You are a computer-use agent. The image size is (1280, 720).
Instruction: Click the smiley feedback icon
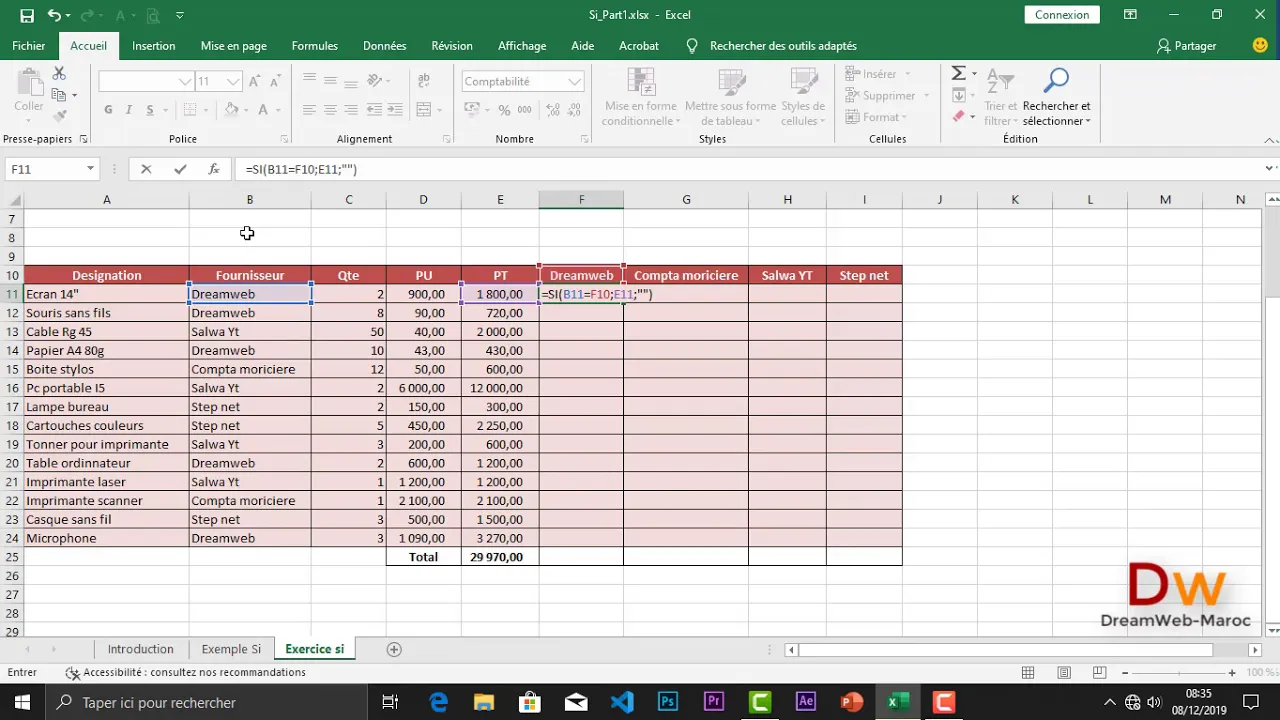[1260, 46]
